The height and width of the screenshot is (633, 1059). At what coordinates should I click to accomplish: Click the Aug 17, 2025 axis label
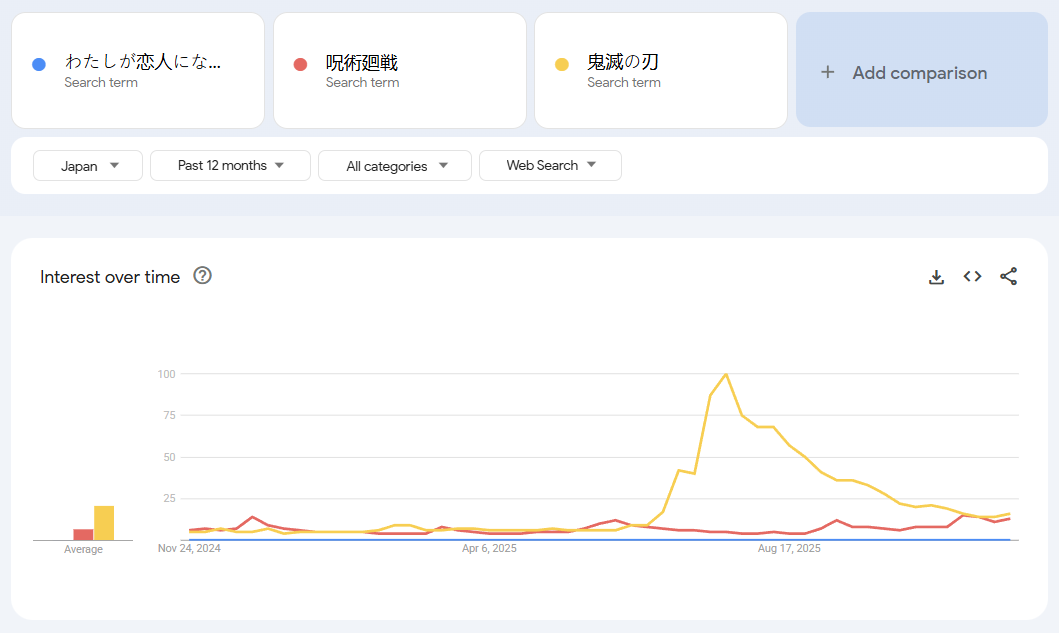[x=789, y=548]
